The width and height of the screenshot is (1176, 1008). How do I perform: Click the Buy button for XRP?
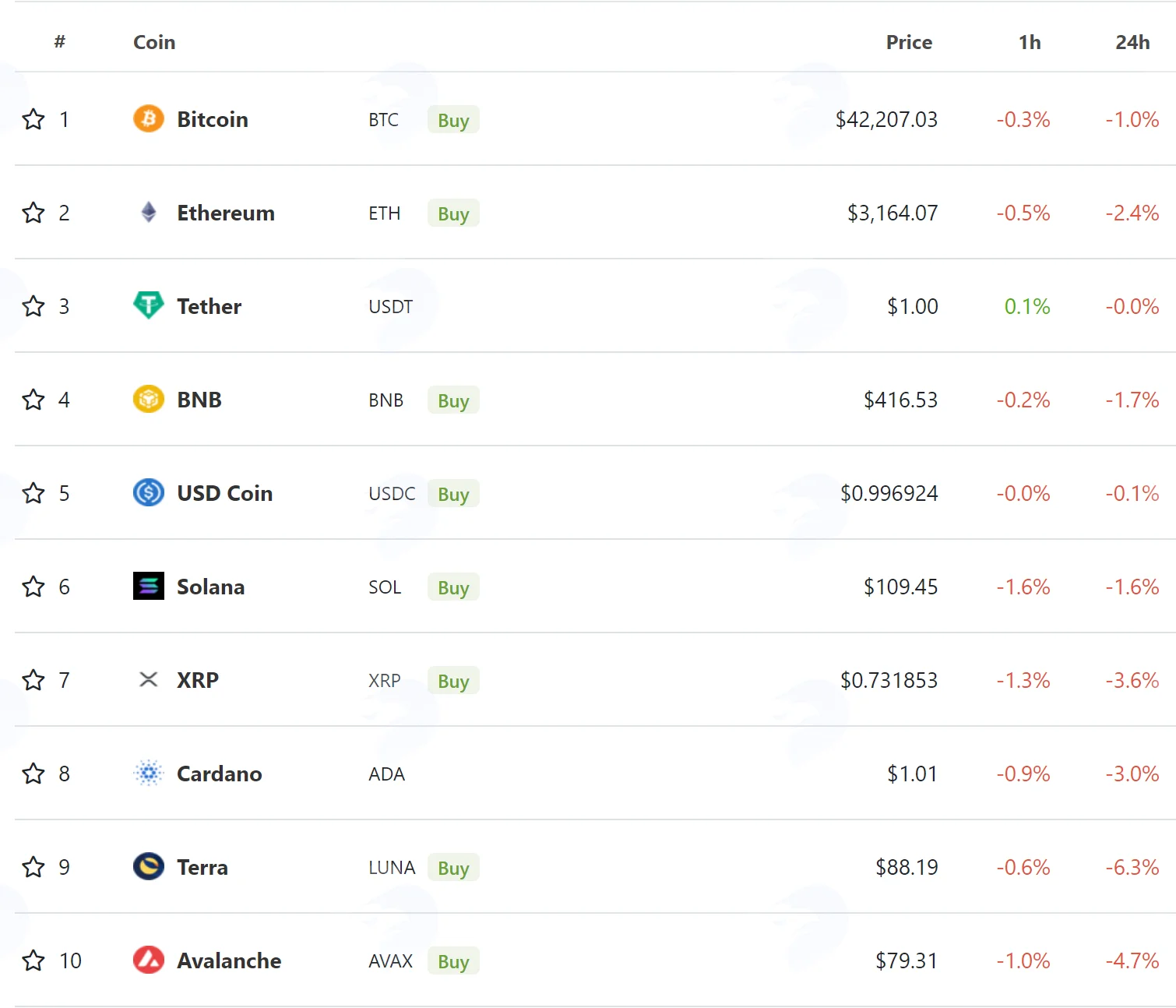(453, 680)
